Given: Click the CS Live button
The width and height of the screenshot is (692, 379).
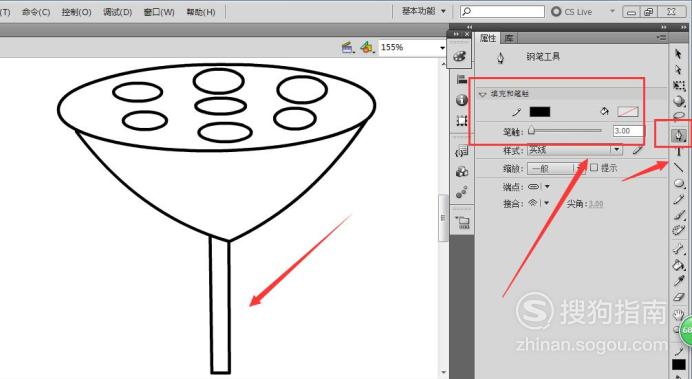Looking at the screenshot, I should [572, 12].
